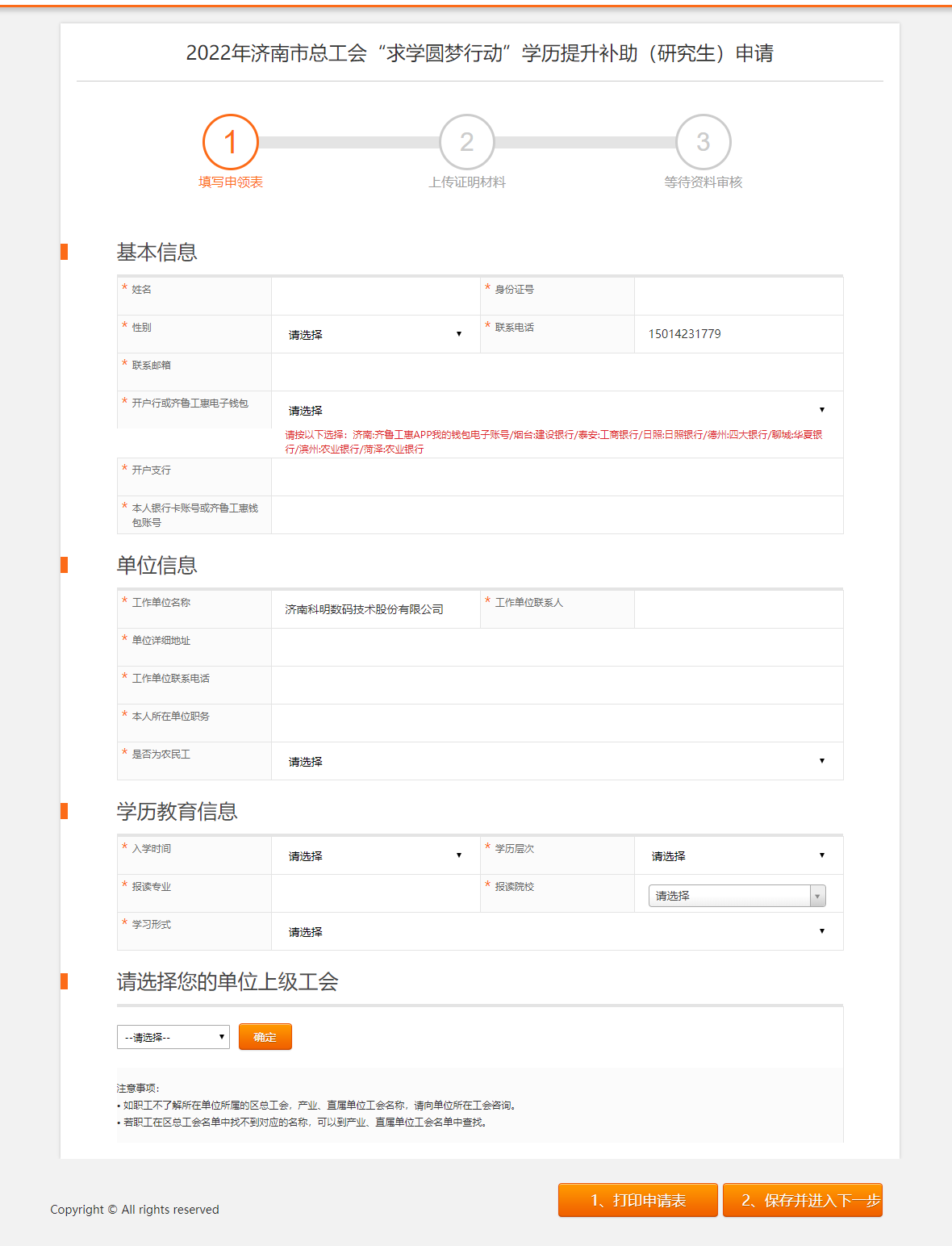Click the 打印申请表 button
The image size is (952, 1246).
637,1200
